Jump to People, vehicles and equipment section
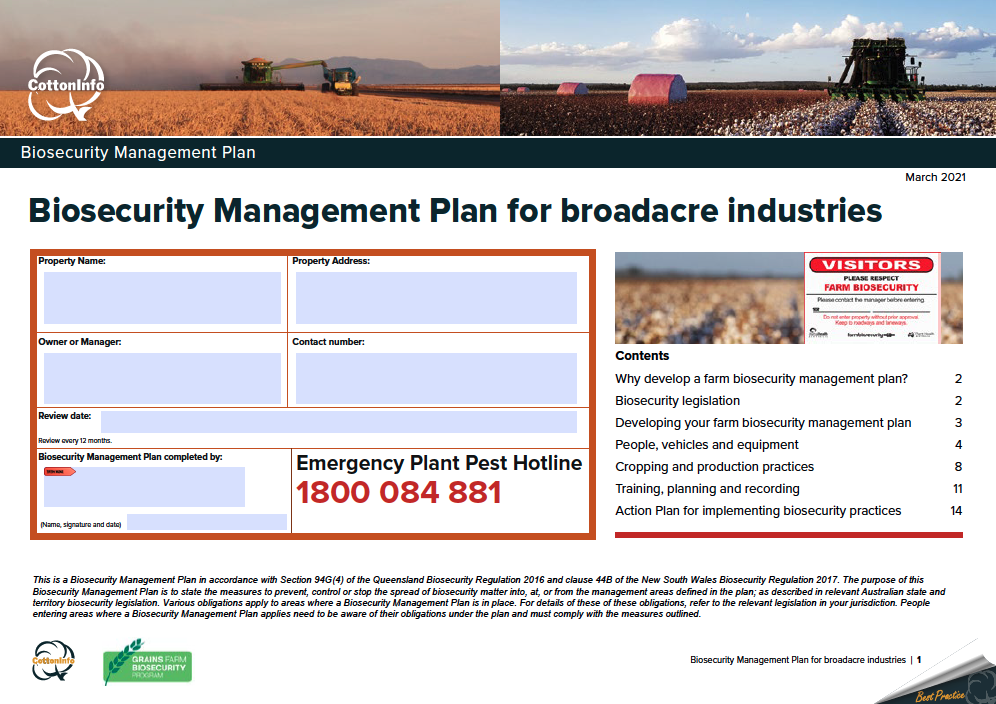The height and width of the screenshot is (704, 996). (x=706, y=445)
